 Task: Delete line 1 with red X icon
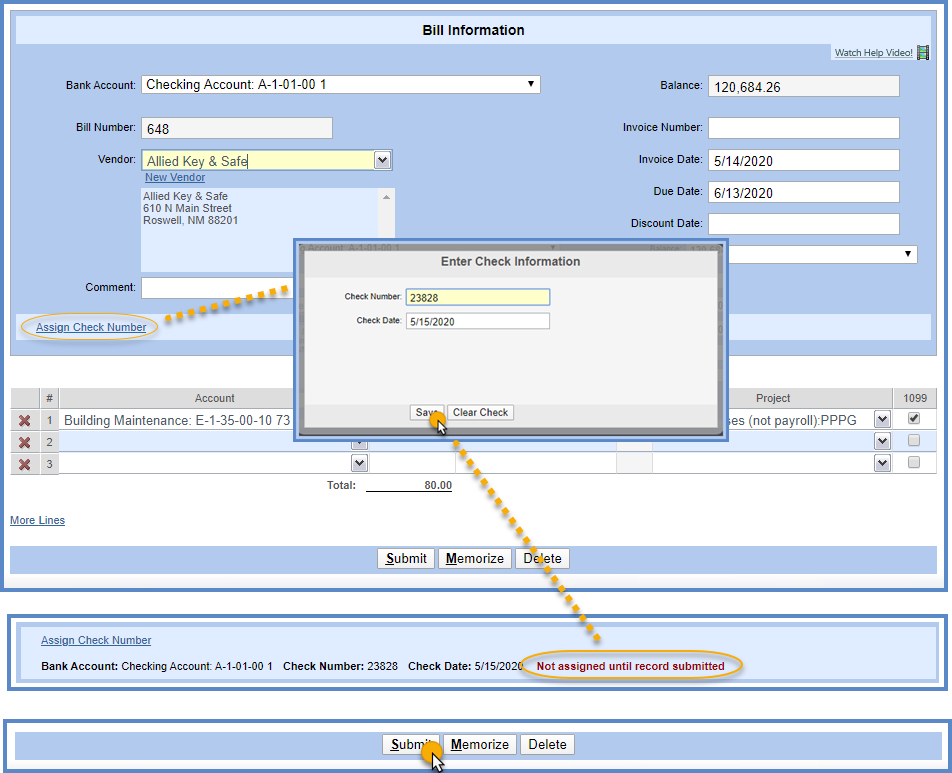click(x=25, y=420)
